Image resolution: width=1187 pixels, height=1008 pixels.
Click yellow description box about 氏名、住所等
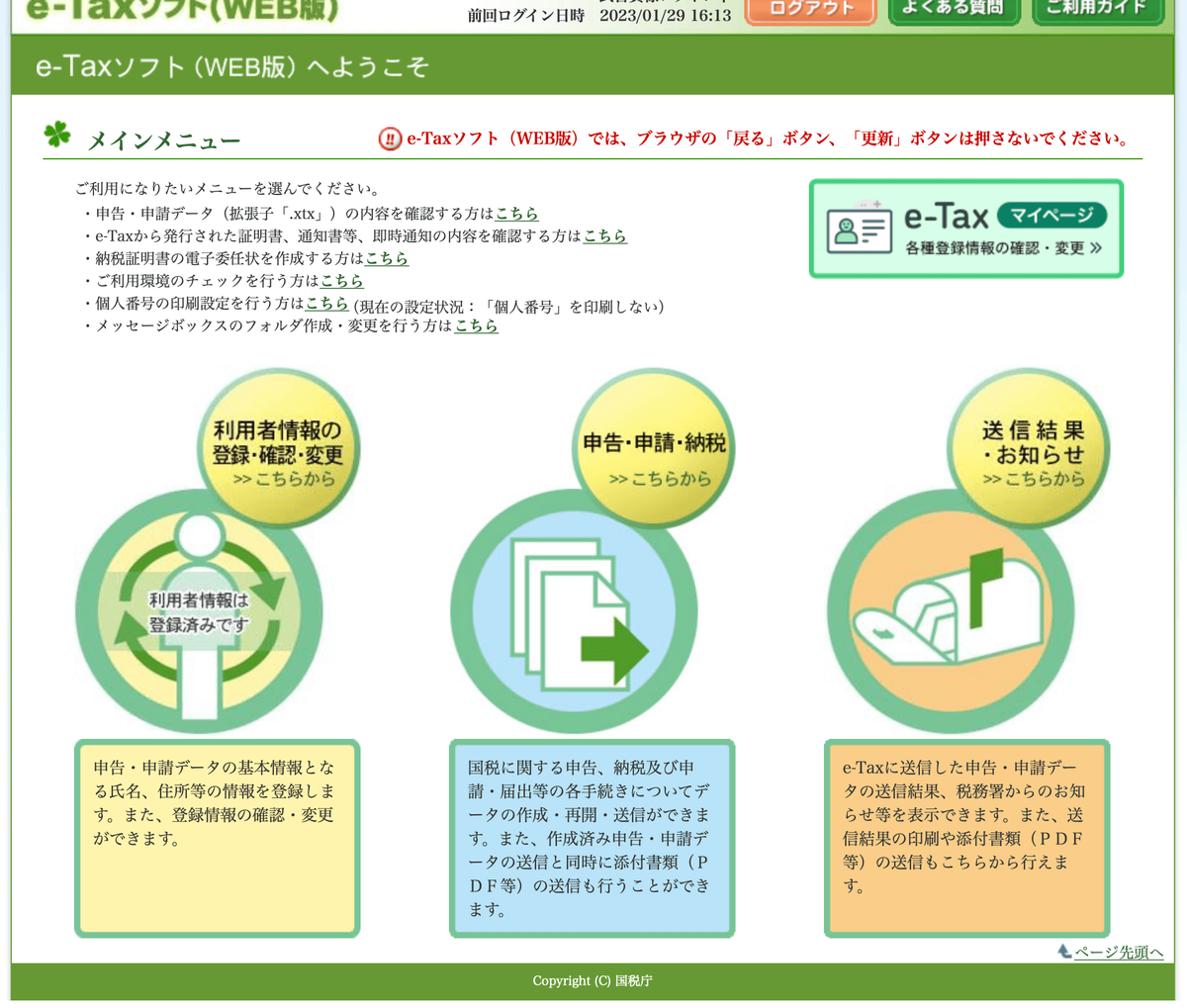218,838
